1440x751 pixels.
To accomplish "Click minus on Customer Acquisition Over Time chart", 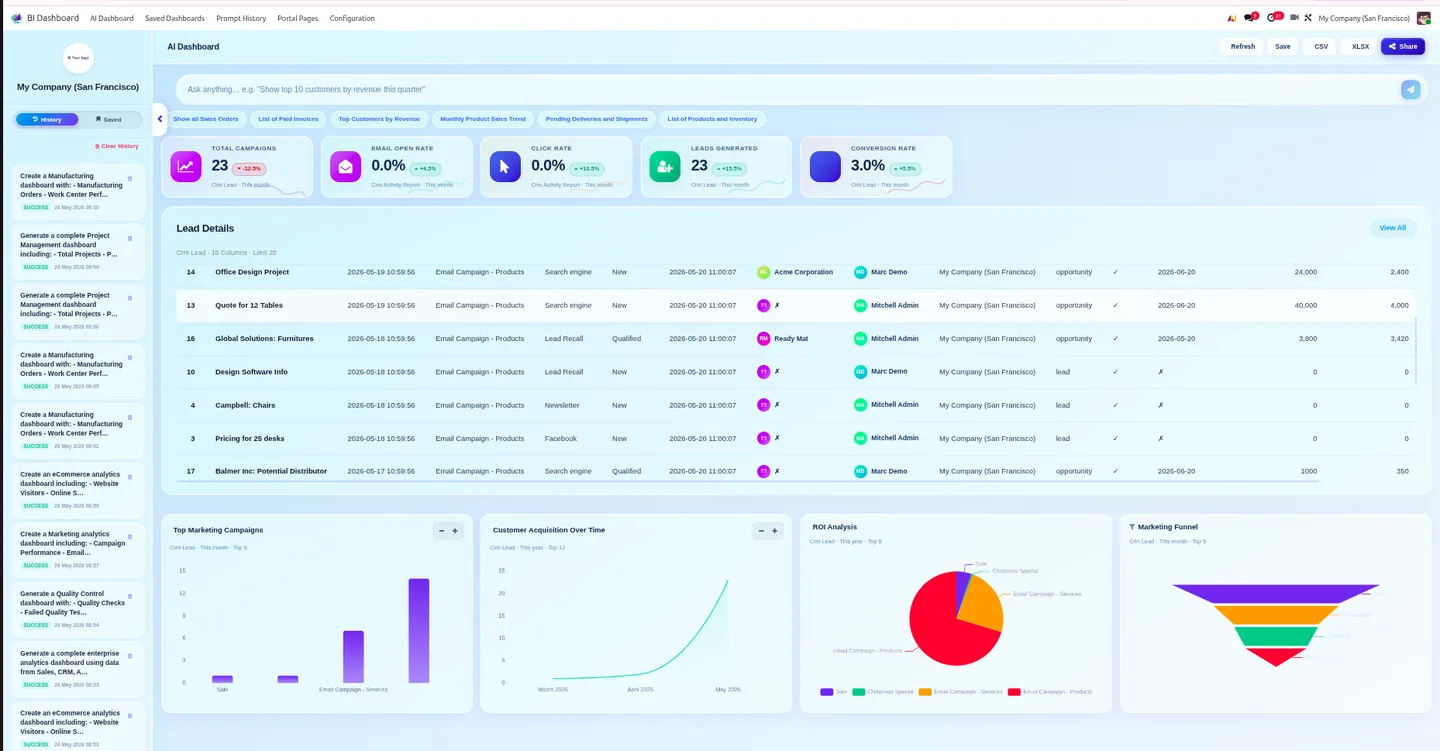I will click(761, 531).
